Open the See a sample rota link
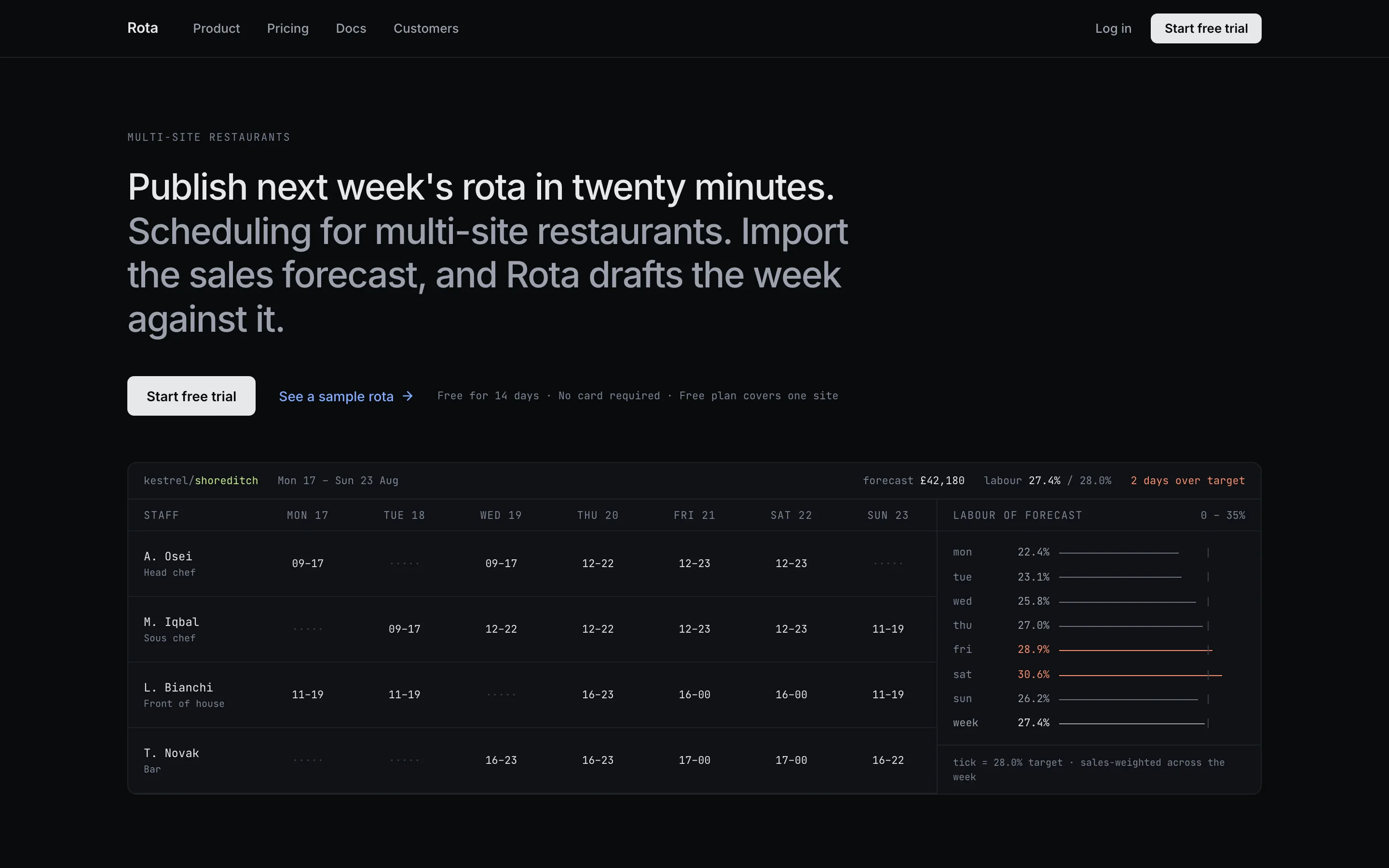1389x868 pixels. point(346,396)
